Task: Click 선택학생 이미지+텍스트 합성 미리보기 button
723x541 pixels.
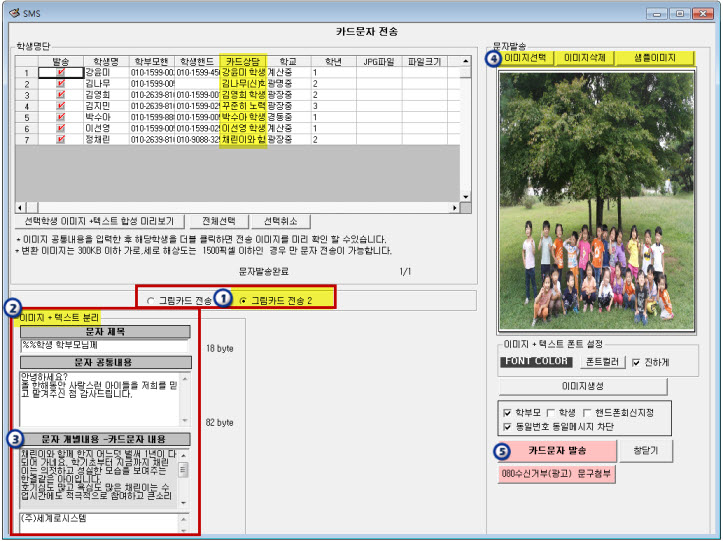Action: point(99,221)
